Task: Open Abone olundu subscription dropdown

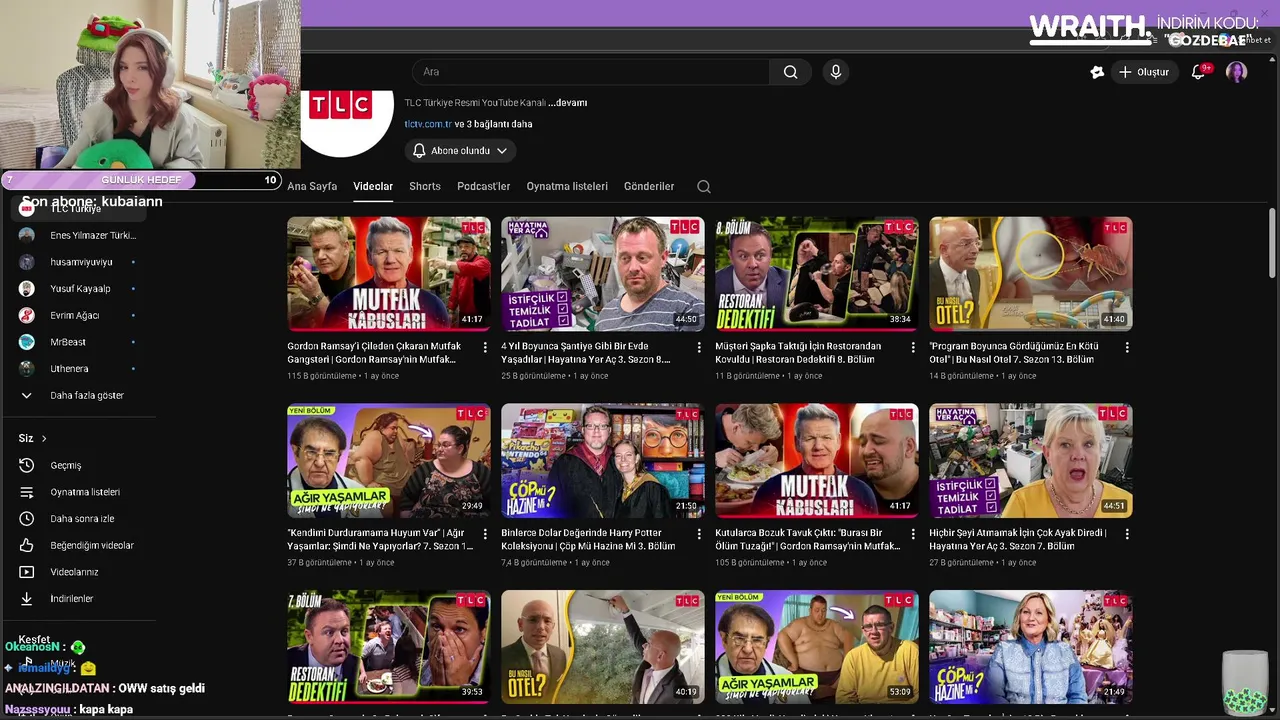Action: [x=460, y=150]
